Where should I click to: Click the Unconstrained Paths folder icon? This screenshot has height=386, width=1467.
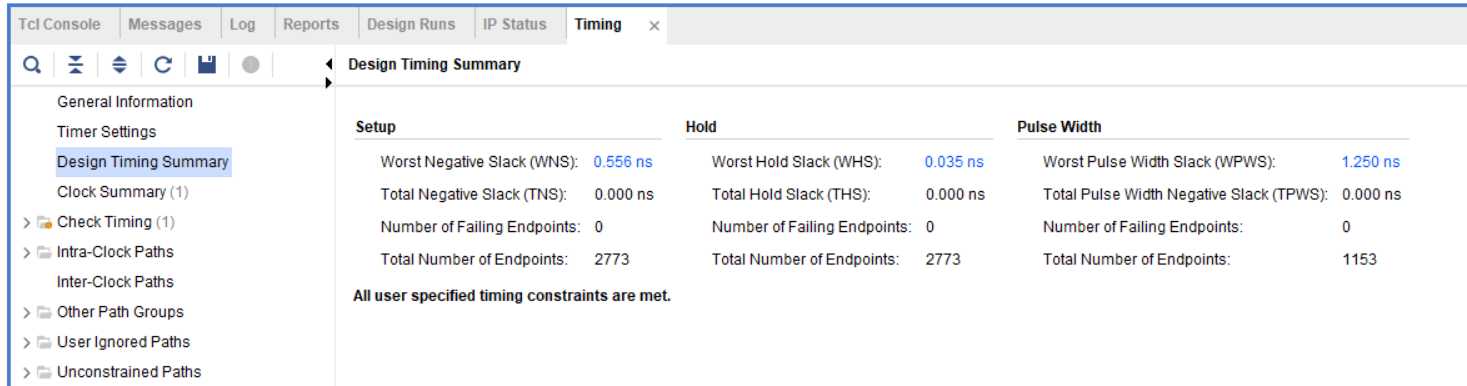[44, 372]
